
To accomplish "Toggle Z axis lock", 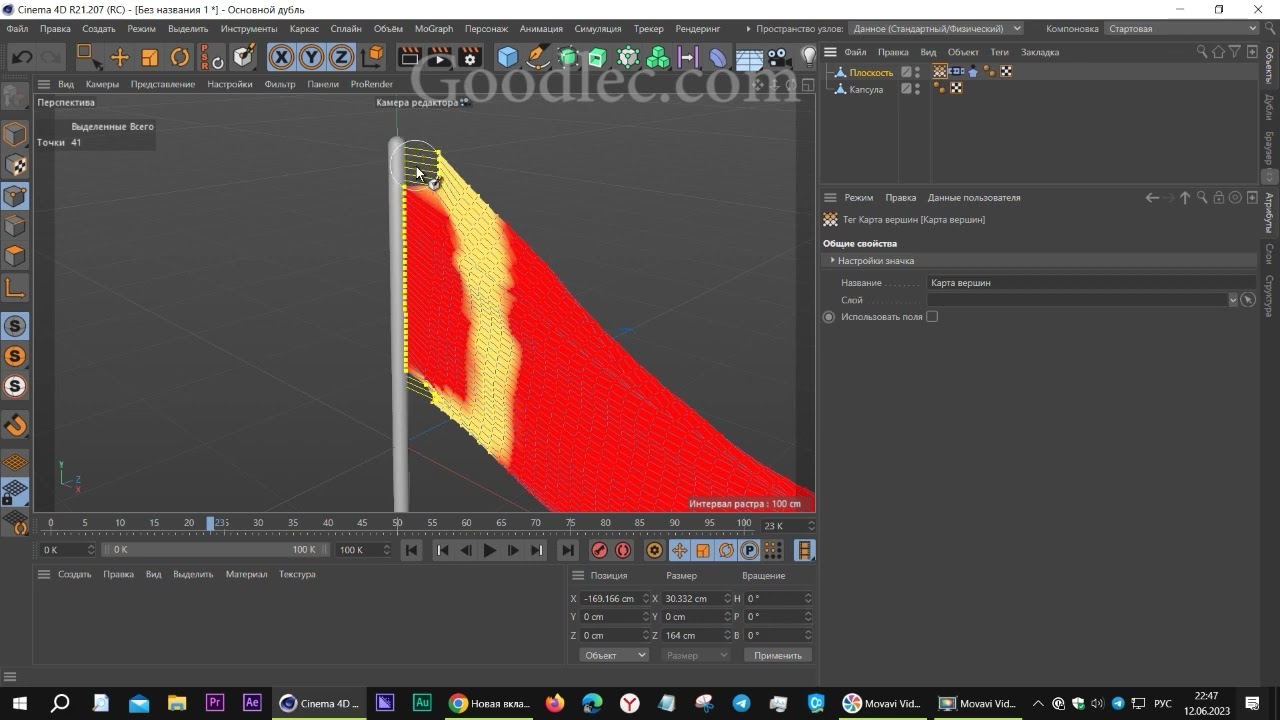I will 342,57.
